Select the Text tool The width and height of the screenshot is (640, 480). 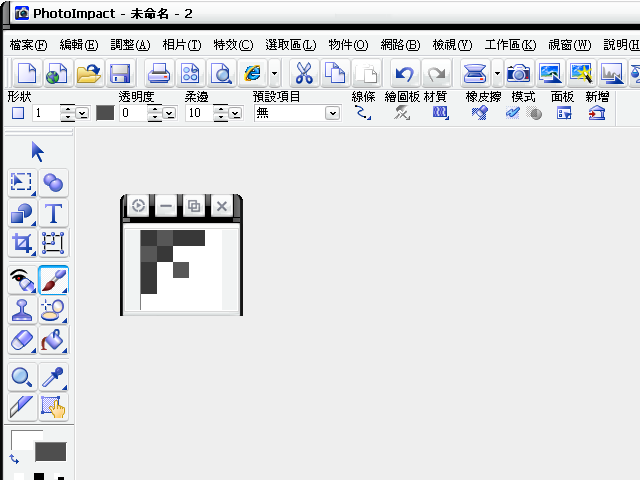[x=53, y=213]
